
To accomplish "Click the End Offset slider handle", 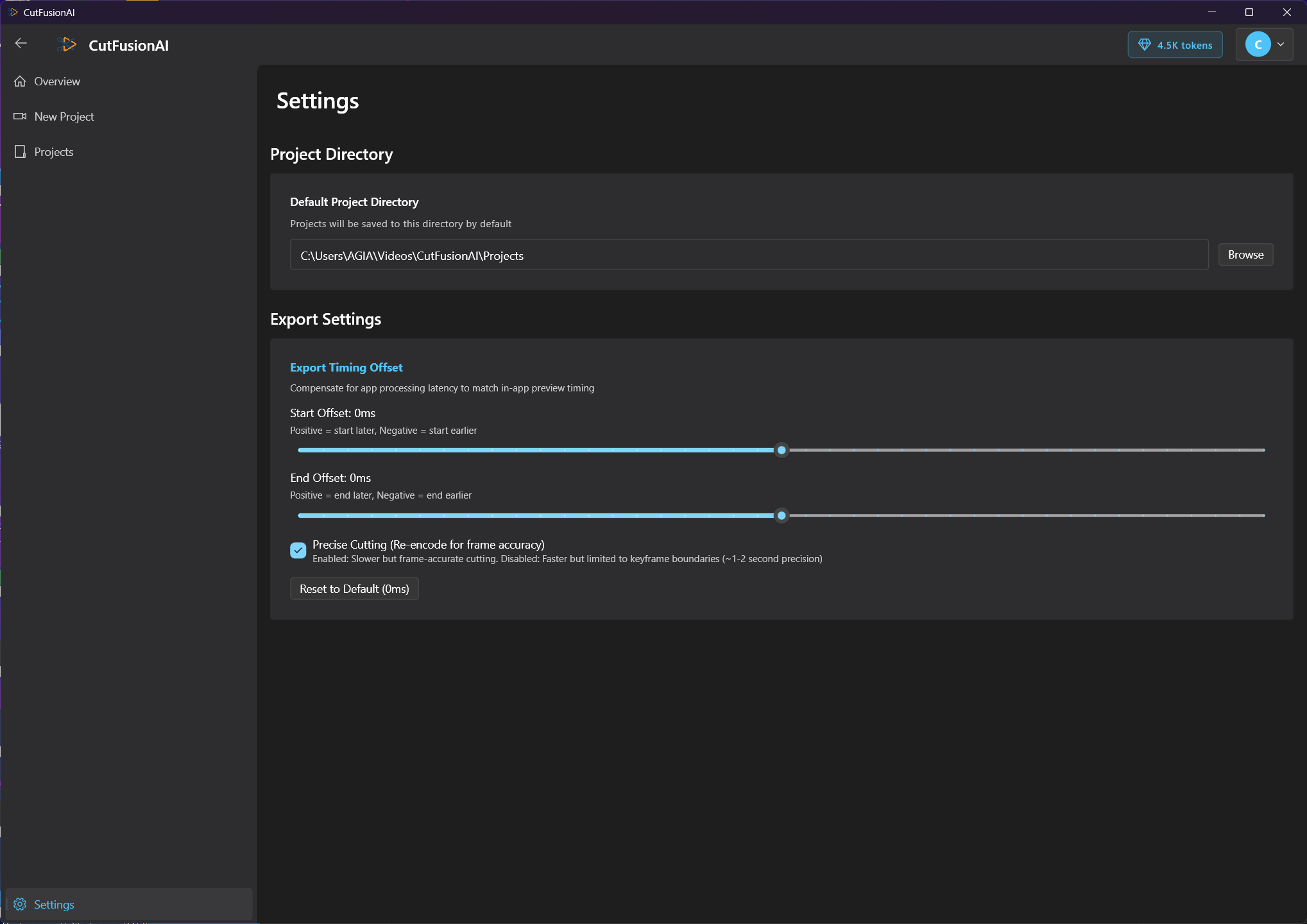I will (782, 516).
